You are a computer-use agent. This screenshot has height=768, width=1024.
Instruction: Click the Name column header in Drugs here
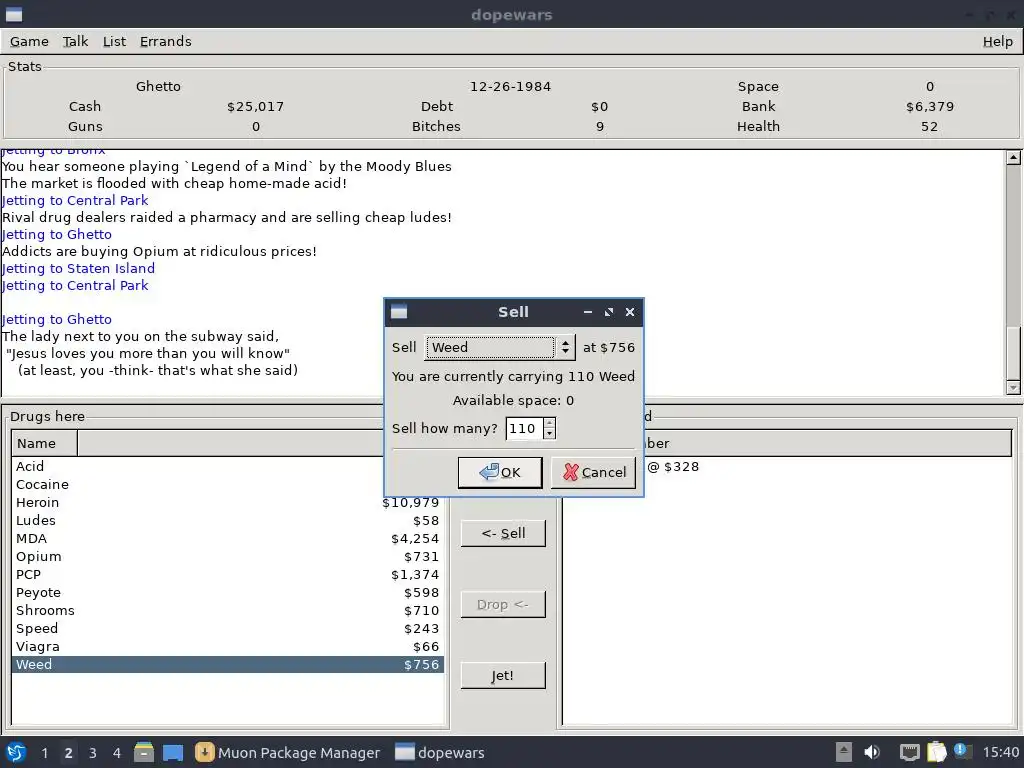click(x=44, y=443)
